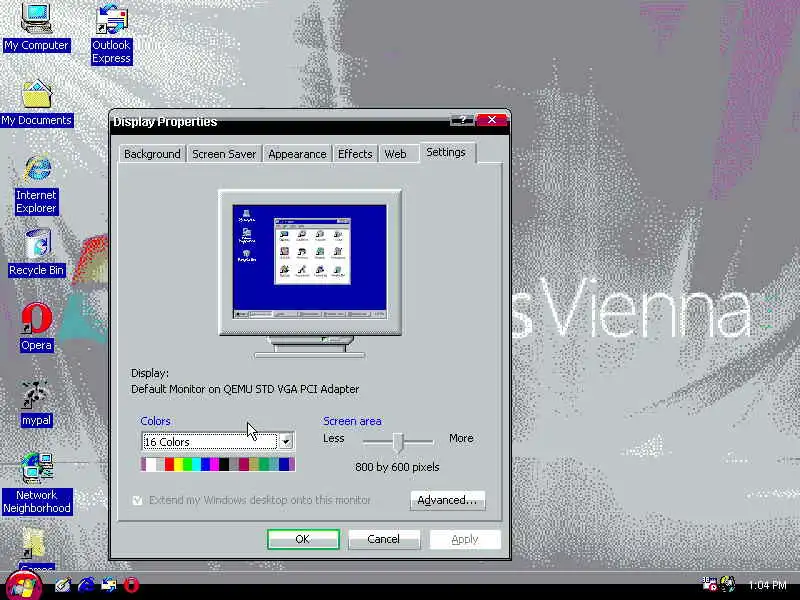Viewport: 800px width, 600px height.
Task: Switch to the Appearance tab
Action: (297, 154)
